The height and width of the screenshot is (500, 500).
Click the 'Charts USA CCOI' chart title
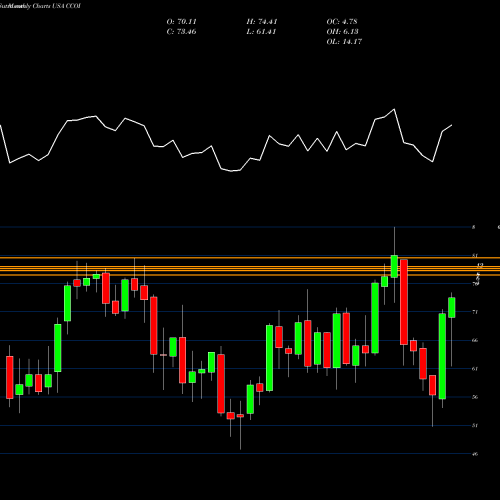[56, 6]
